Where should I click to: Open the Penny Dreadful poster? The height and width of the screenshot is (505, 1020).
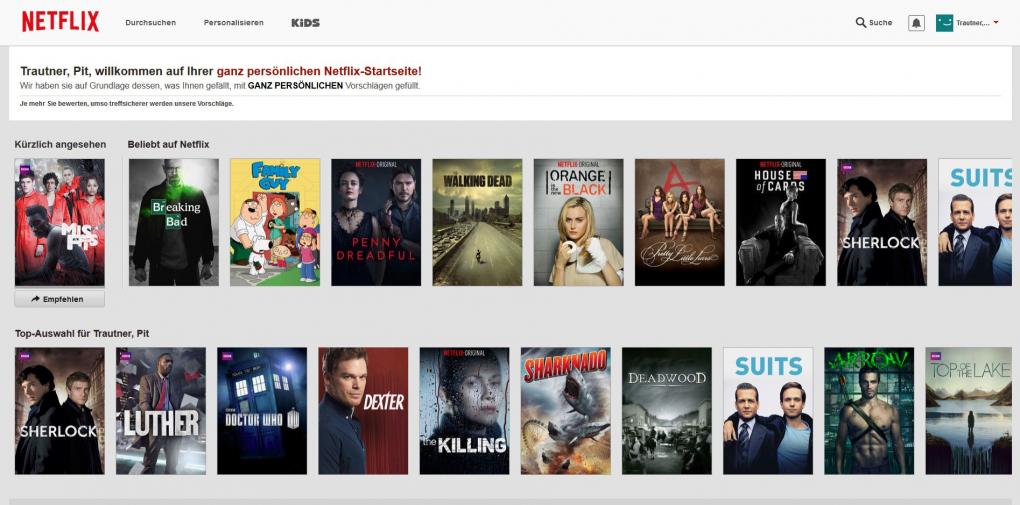click(x=376, y=223)
